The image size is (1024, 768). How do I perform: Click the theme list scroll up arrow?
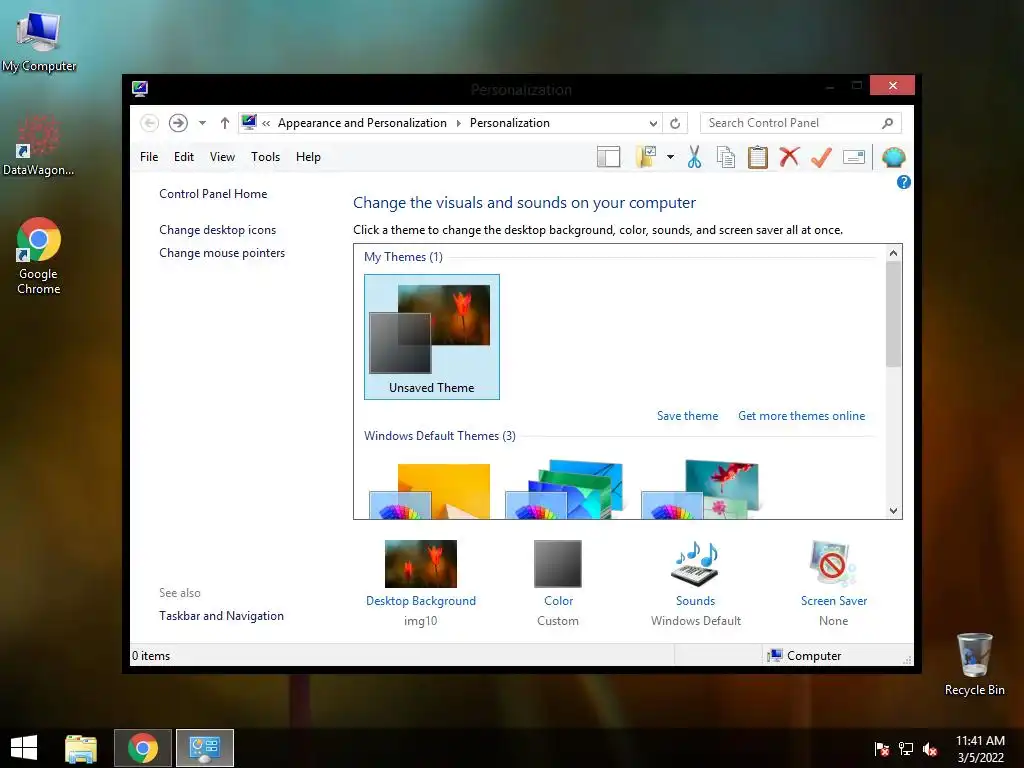893,253
